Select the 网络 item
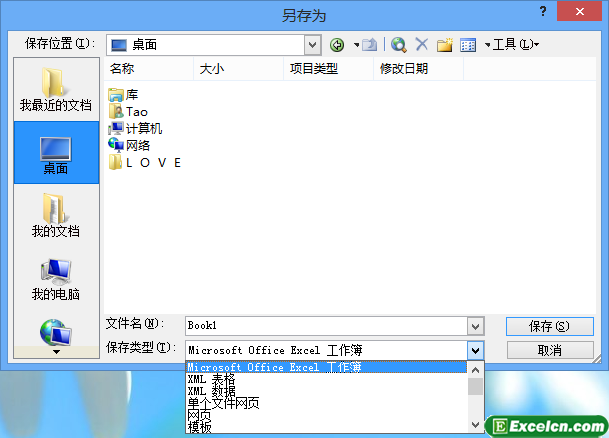Viewport: 609px width, 438px height. [x=129, y=146]
